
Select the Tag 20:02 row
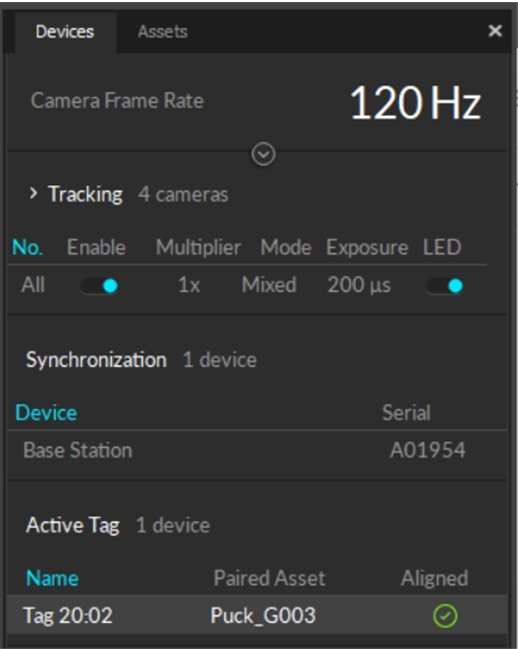pyautogui.click(x=257, y=615)
